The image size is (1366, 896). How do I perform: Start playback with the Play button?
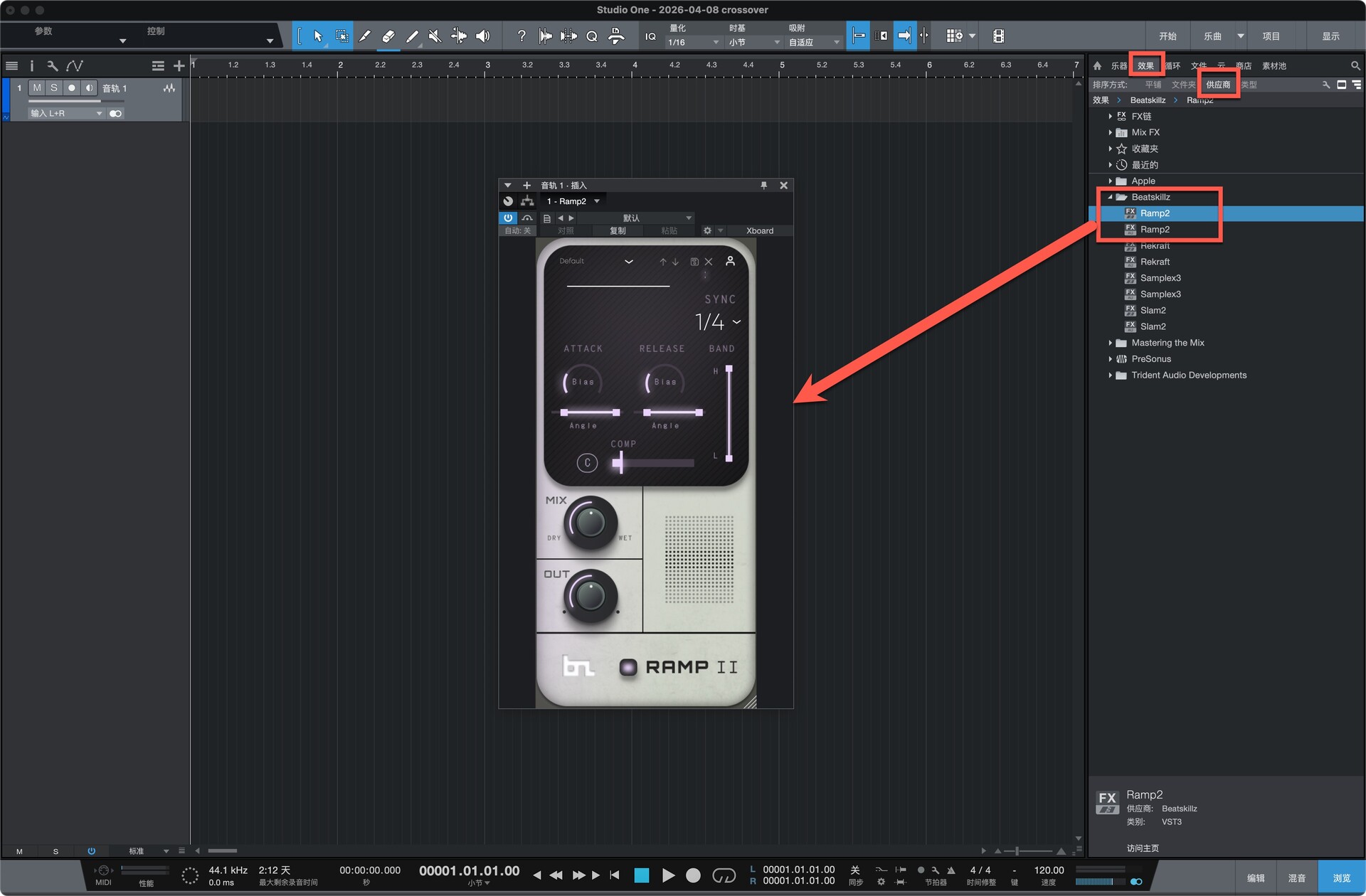(668, 875)
